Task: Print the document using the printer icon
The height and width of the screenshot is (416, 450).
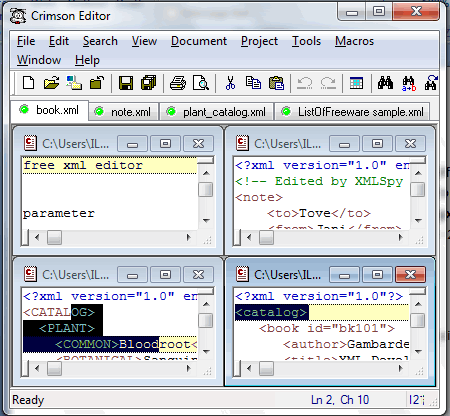Action: tap(178, 83)
